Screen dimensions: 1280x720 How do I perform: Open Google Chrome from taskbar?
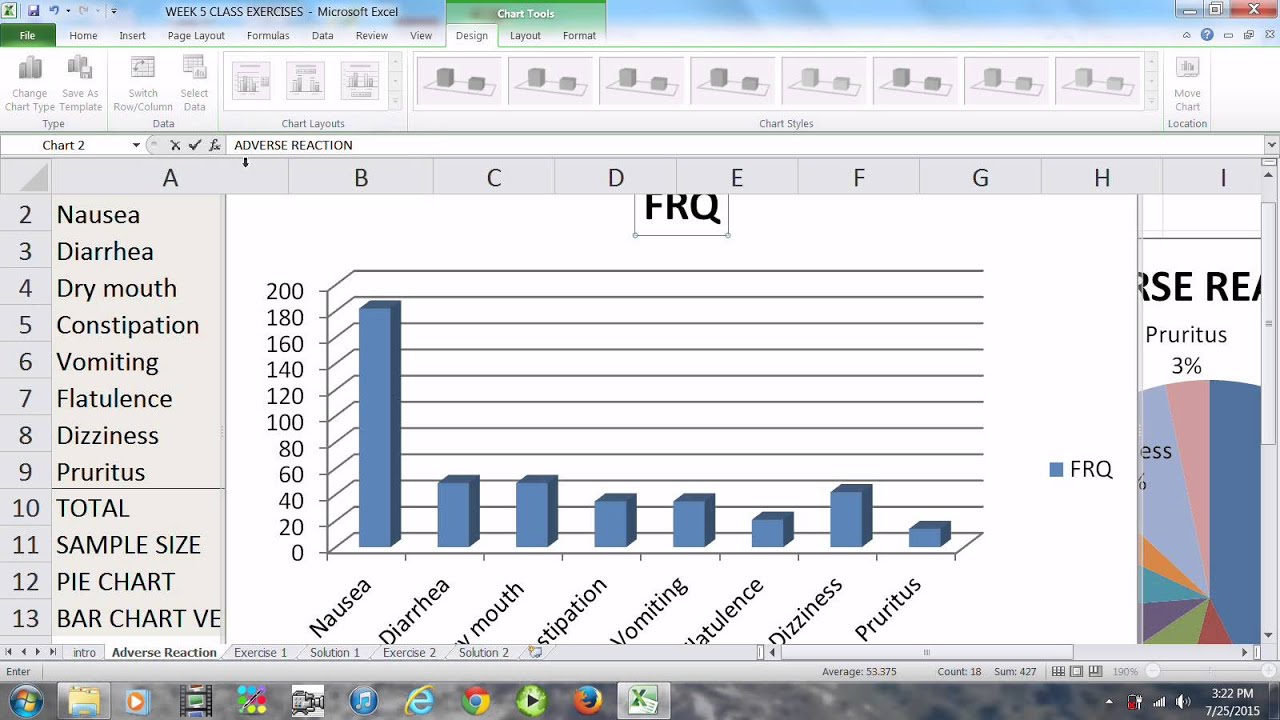click(475, 701)
